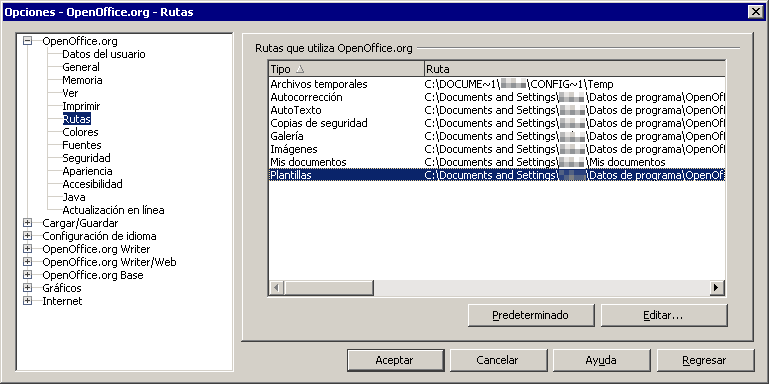Open the Editar... path dialog

point(663,315)
